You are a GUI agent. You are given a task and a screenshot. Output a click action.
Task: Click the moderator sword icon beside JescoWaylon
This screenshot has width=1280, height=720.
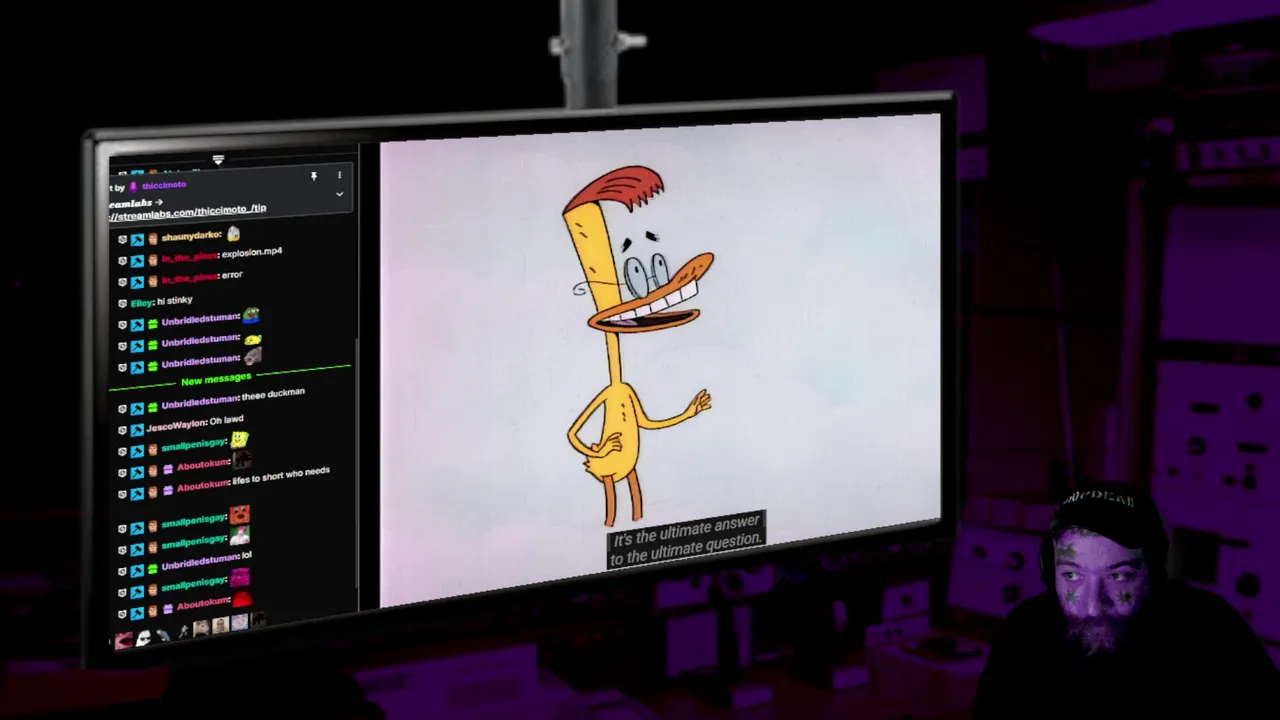137,429
